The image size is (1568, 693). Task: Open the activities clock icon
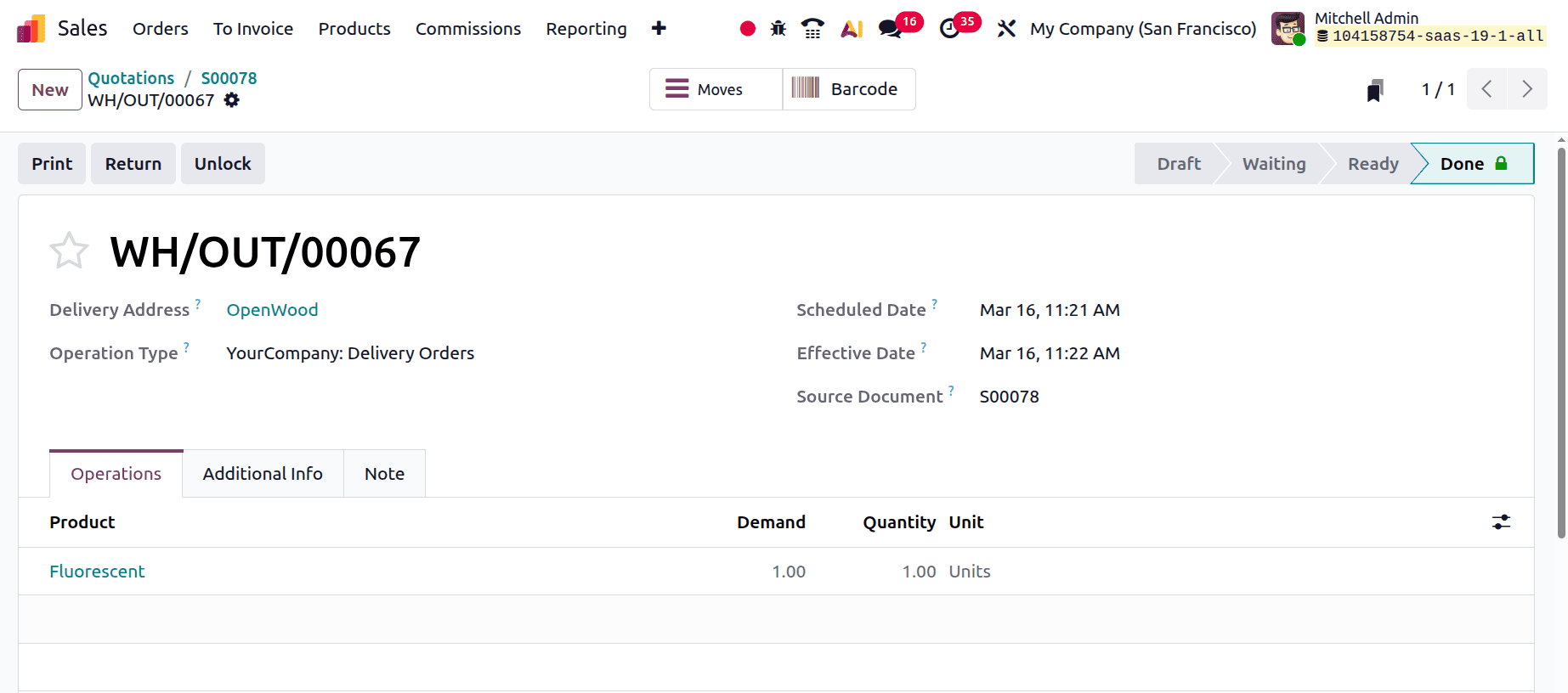tap(949, 29)
